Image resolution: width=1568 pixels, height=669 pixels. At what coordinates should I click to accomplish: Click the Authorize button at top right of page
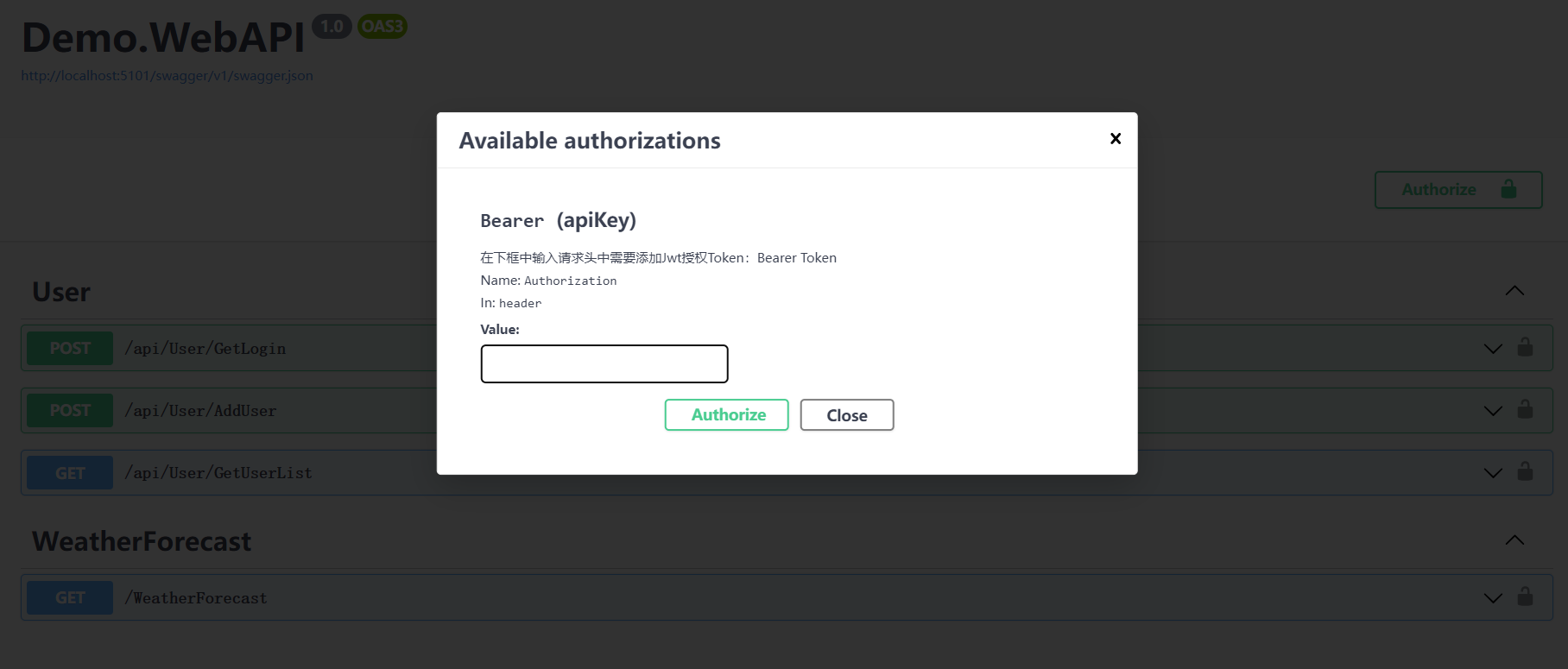click(x=1458, y=190)
